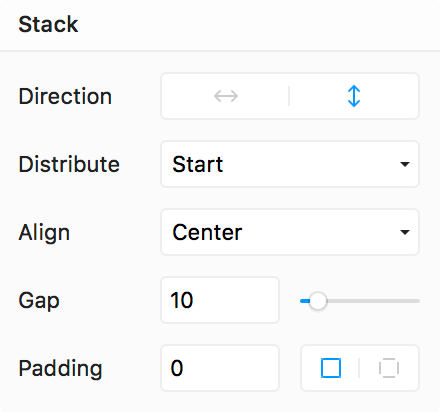Open the Align dropdown showing Center
The height and width of the screenshot is (412, 440).
290,232
